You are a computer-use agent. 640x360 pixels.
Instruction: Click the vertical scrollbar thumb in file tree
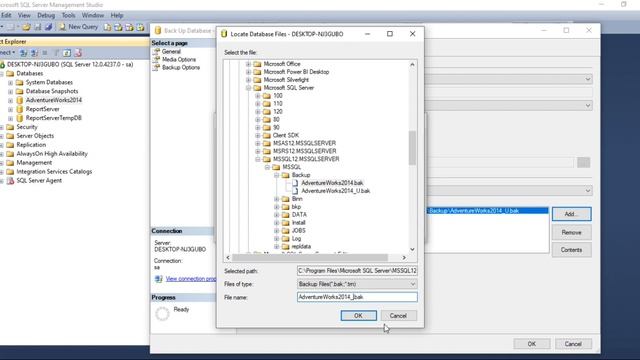[x=412, y=148]
